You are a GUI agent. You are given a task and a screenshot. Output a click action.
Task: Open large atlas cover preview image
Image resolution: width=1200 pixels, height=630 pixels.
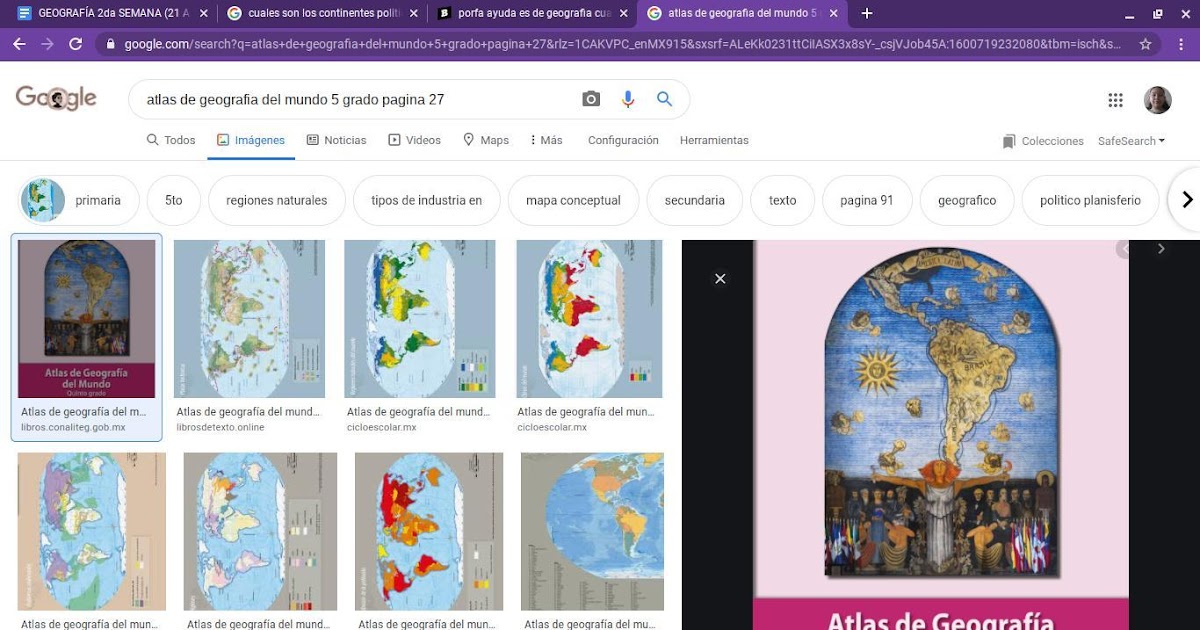pos(941,435)
